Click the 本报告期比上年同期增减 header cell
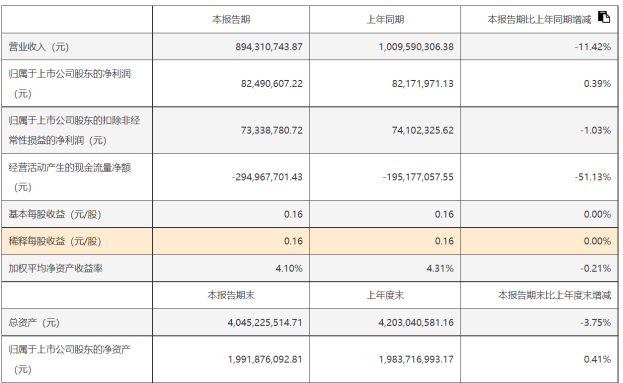This screenshot has height=383, width=623. point(539,19)
